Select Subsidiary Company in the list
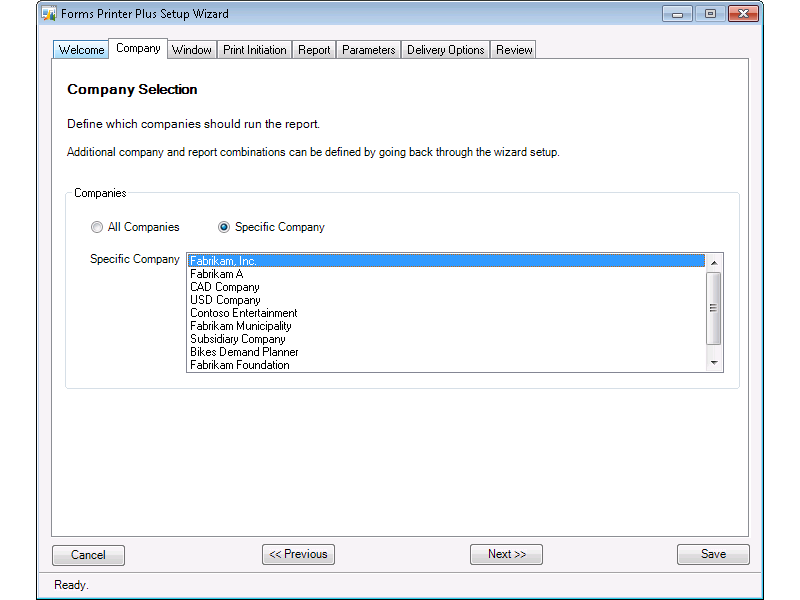The height and width of the screenshot is (600, 800). click(446, 339)
